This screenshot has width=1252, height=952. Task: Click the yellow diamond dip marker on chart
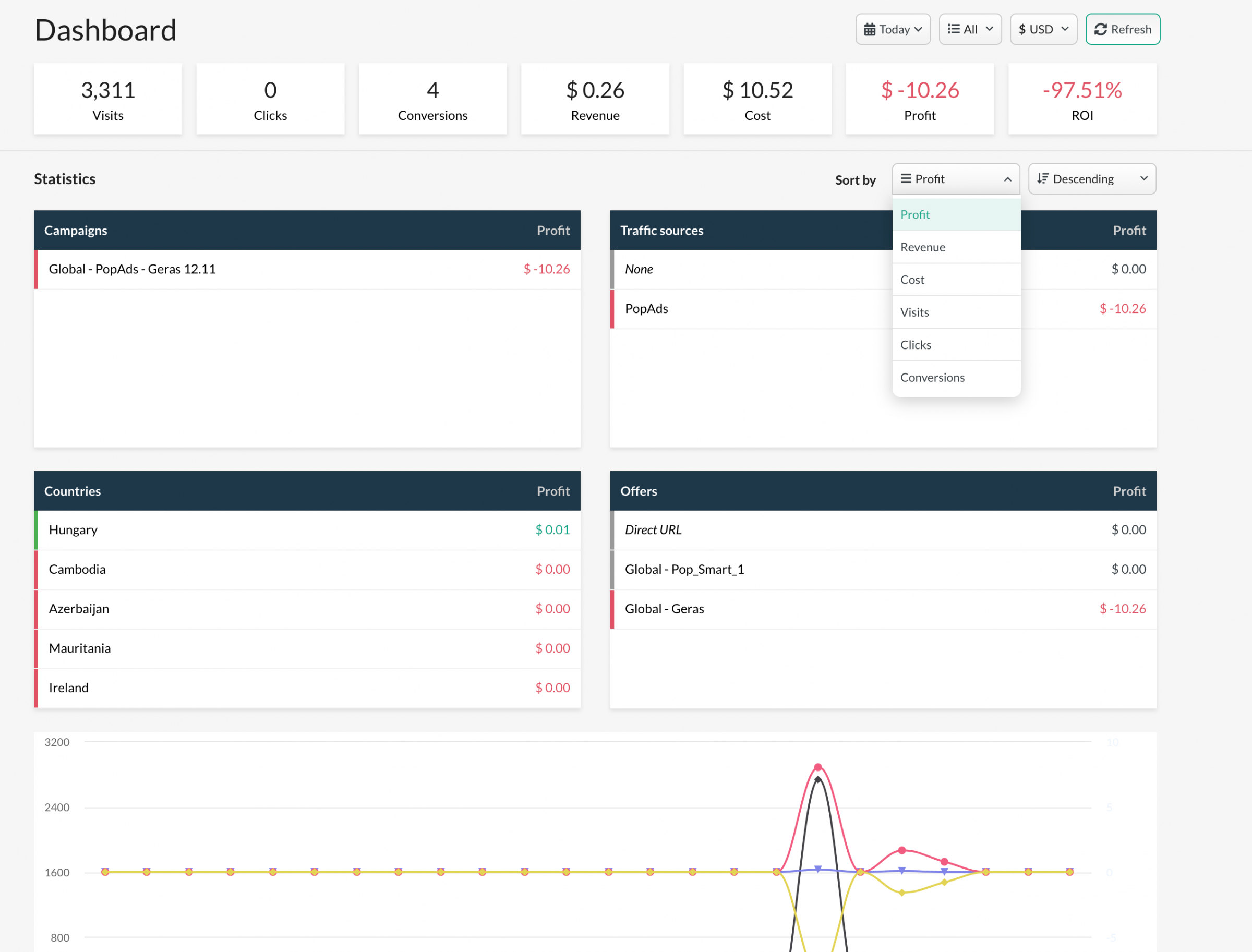902,893
